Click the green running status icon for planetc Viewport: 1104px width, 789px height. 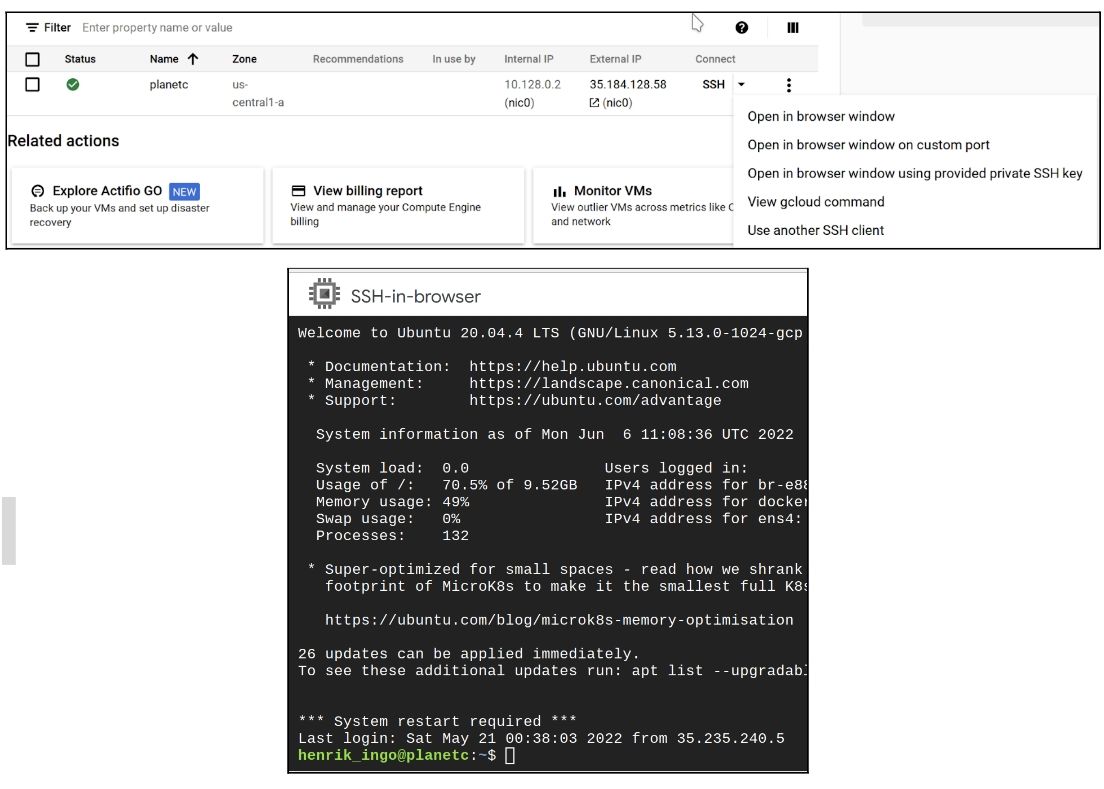[x=73, y=84]
